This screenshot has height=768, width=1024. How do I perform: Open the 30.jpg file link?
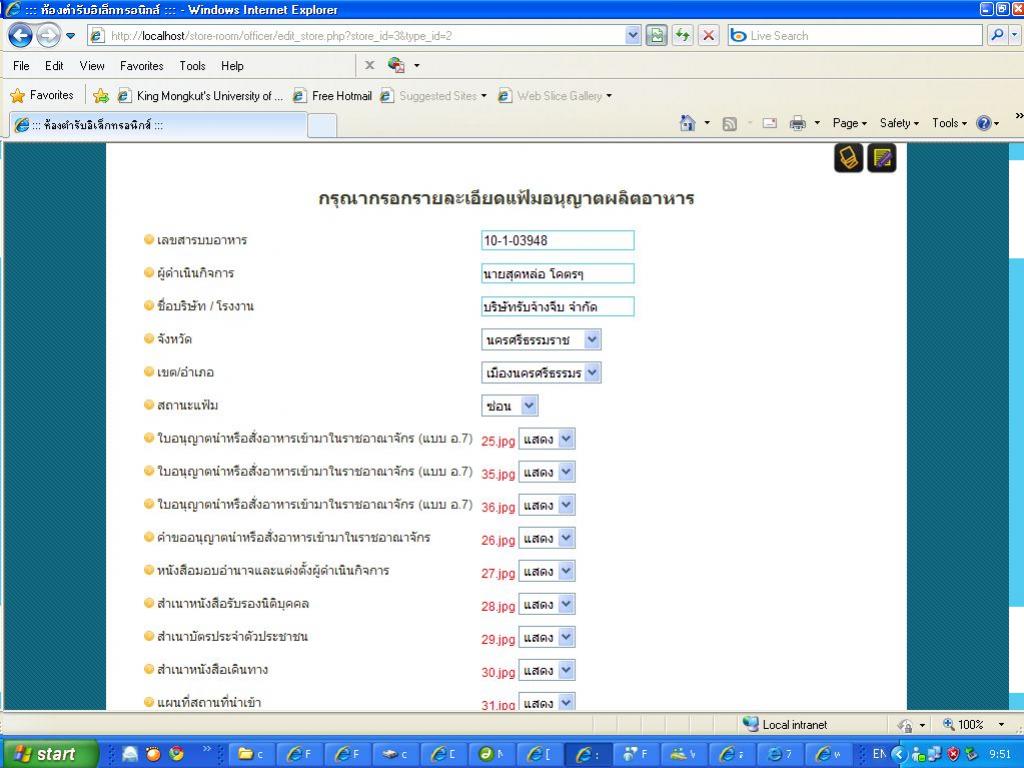click(498, 672)
